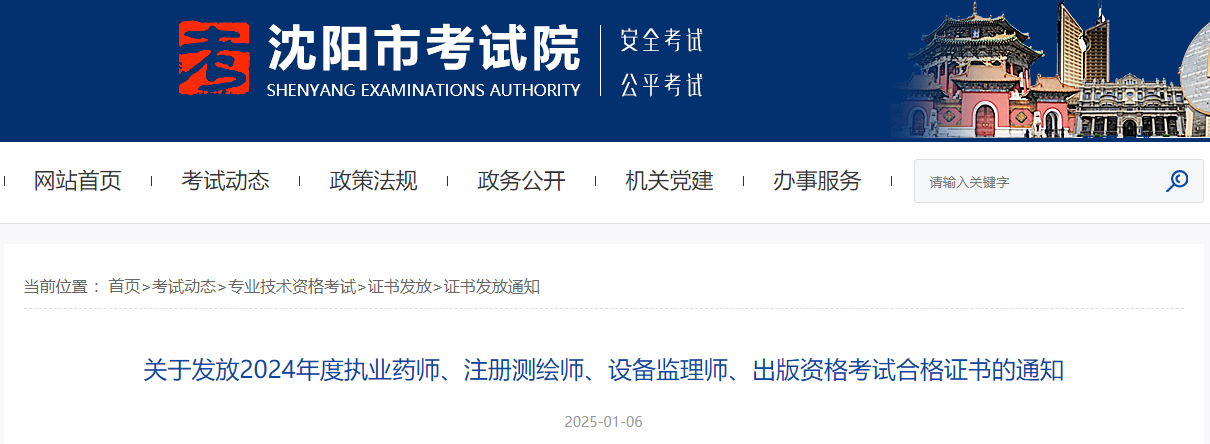Screen dimensions: 1210x444
Task: Open the 办事服务 navigation menu item
Action: pyautogui.click(x=817, y=181)
